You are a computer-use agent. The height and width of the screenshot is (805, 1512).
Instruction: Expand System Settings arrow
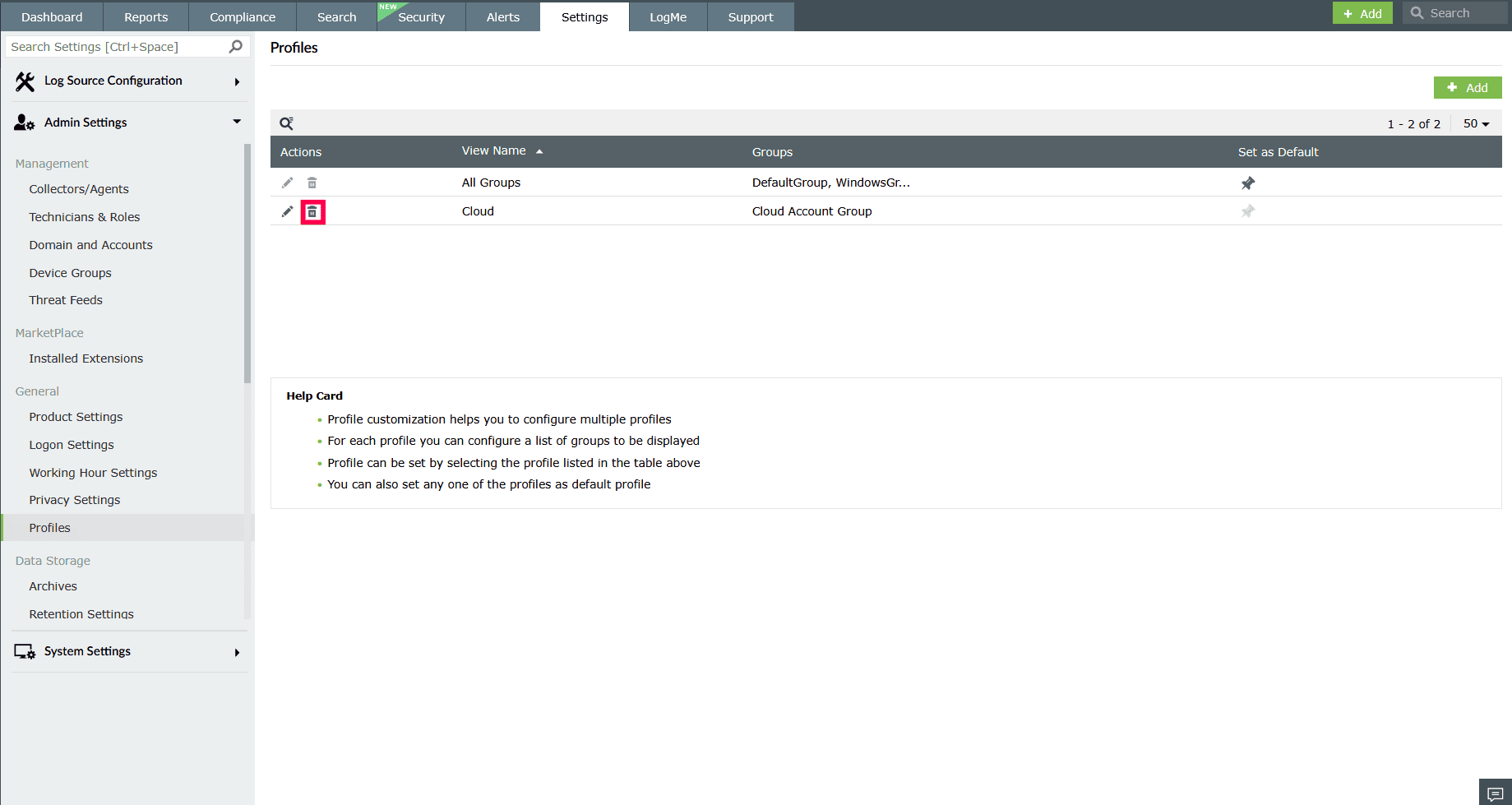[x=237, y=652]
